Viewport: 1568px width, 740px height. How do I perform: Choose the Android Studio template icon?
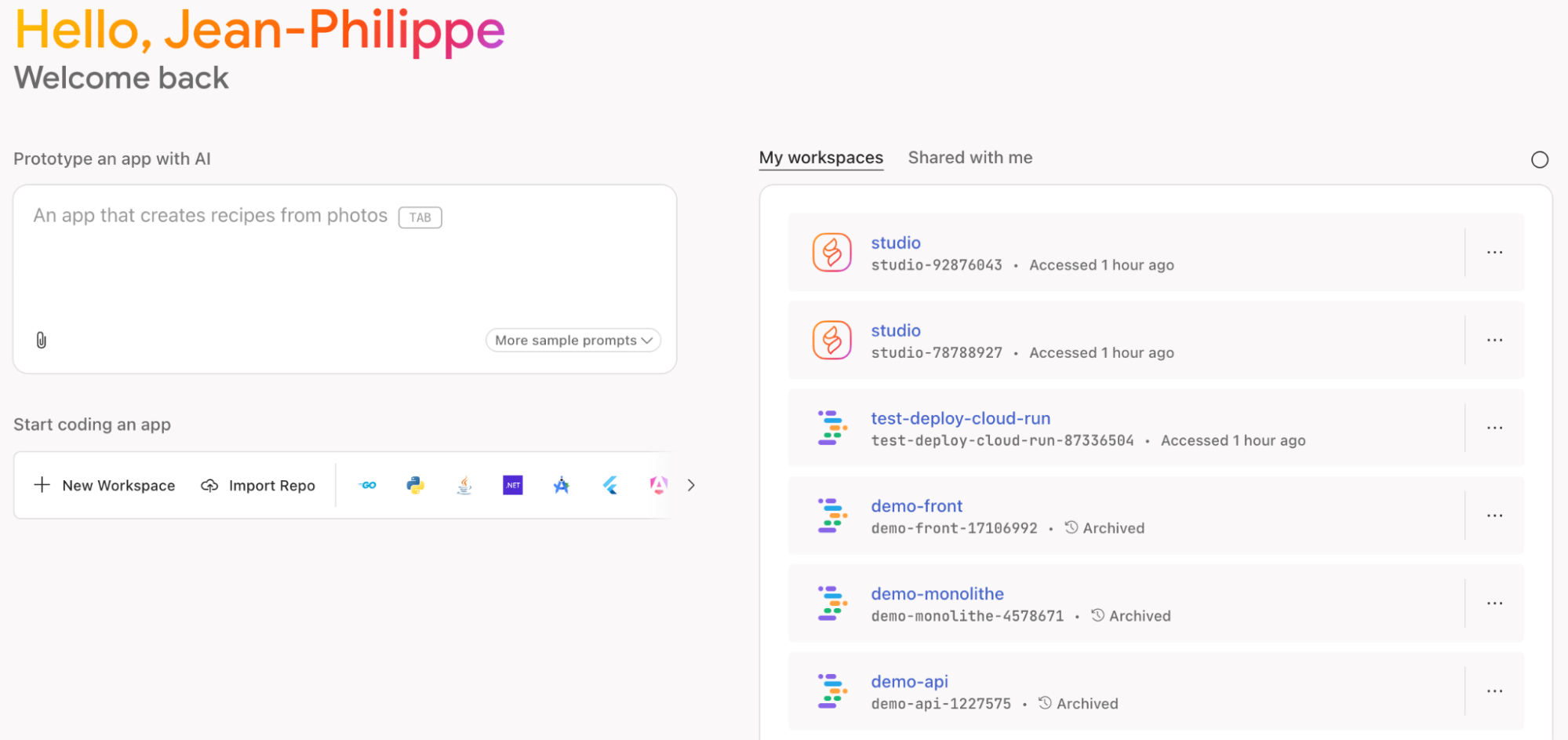click(562, 486)
